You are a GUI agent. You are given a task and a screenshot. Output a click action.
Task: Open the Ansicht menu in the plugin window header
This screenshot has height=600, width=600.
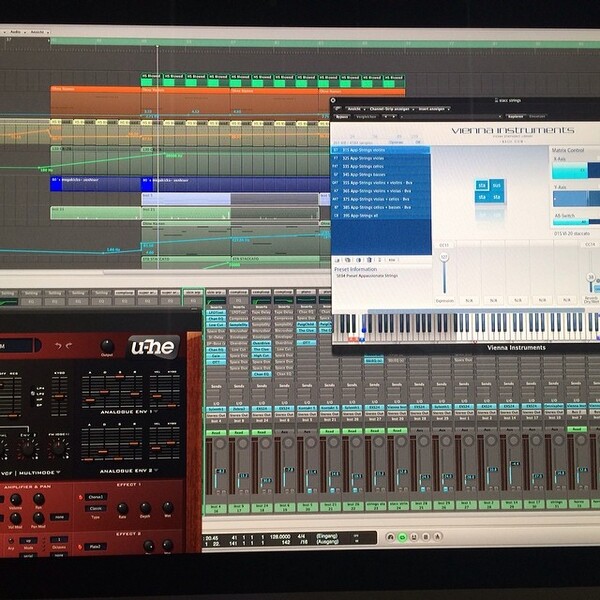pyautogui.click(x=356, y=109)
